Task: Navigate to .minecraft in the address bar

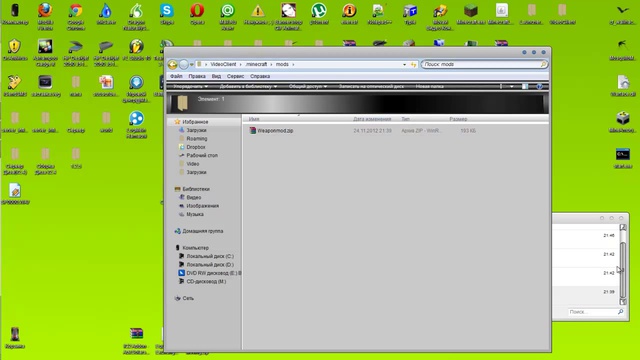Action: point(256,64)
